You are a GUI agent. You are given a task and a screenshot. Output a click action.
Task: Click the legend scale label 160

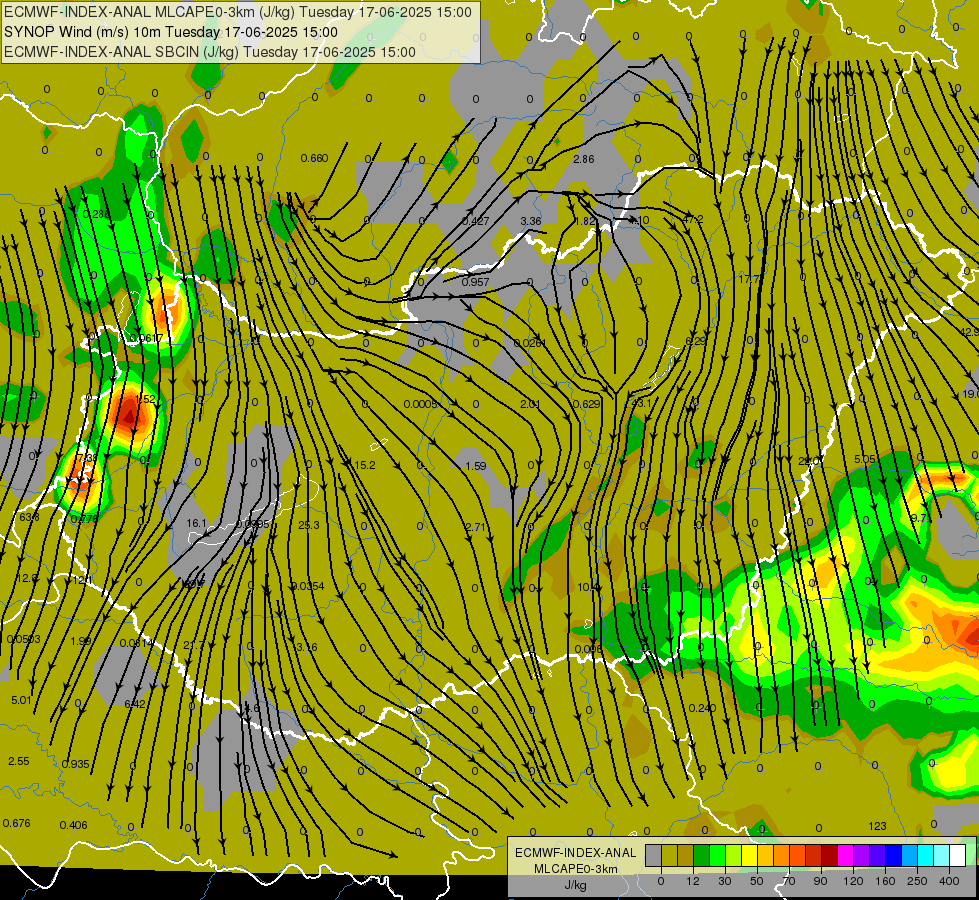point(885,881)
